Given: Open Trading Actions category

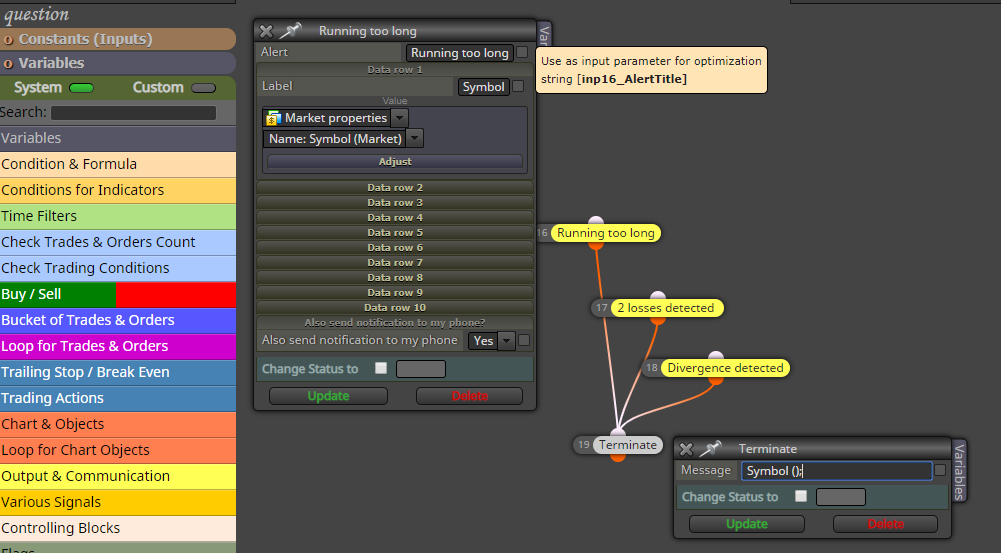Looking at the screenshot, I should pyautogui.click(x=117, y=398).
